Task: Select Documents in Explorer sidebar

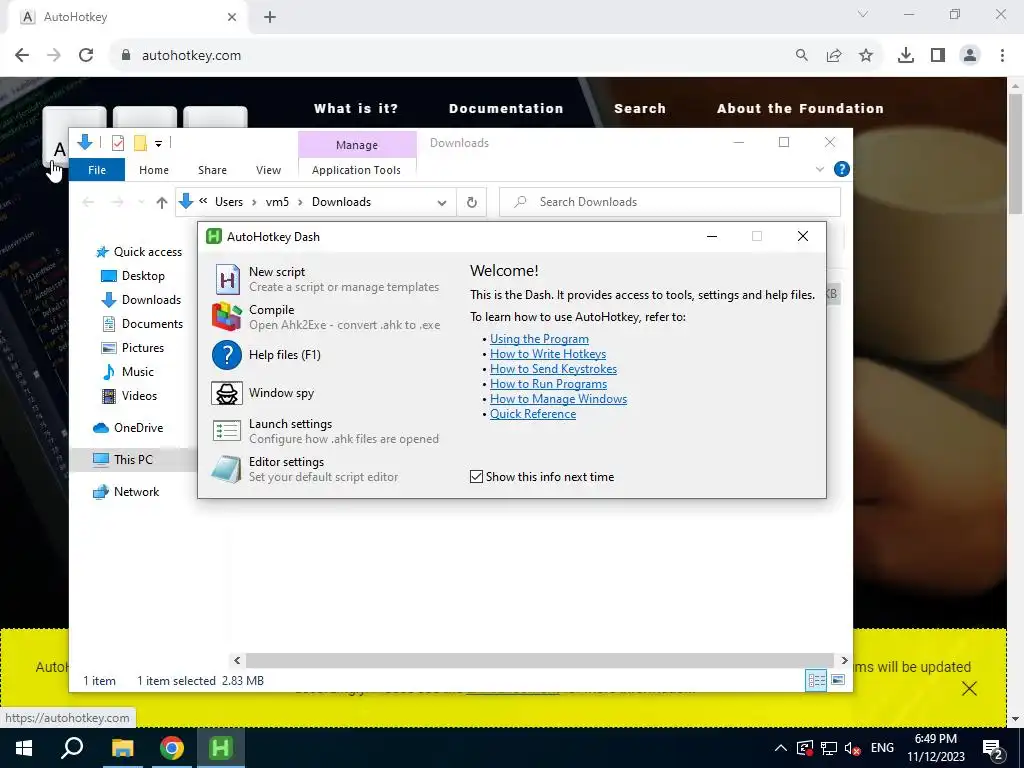Action: pyautogui.click(x=142, y=324)
